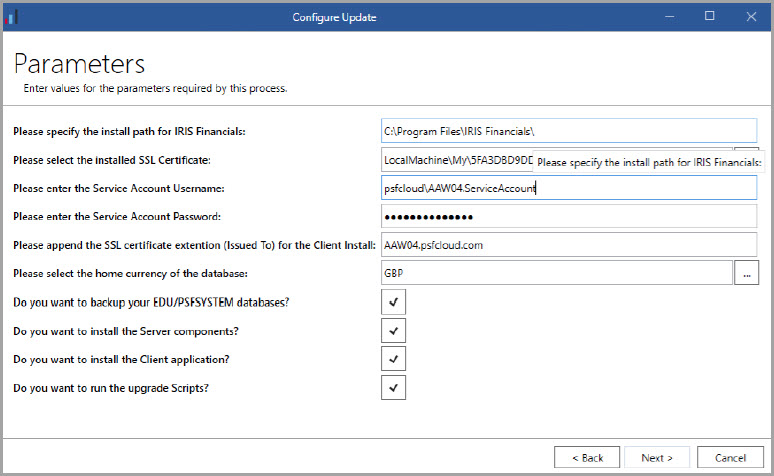Image resolution: width=774 pixels, height=476 pixels.
Task: Close the Configure Update dialog
Action: pyautogui.click(x=750, y=17)
